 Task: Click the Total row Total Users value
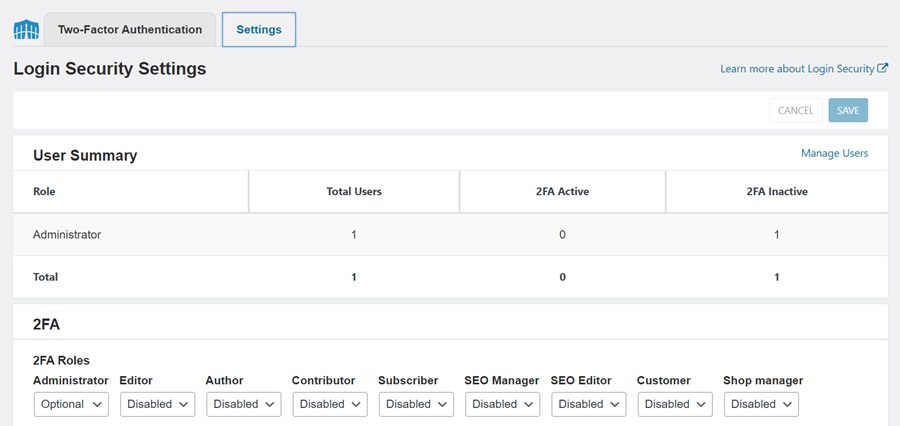[354, 277]
